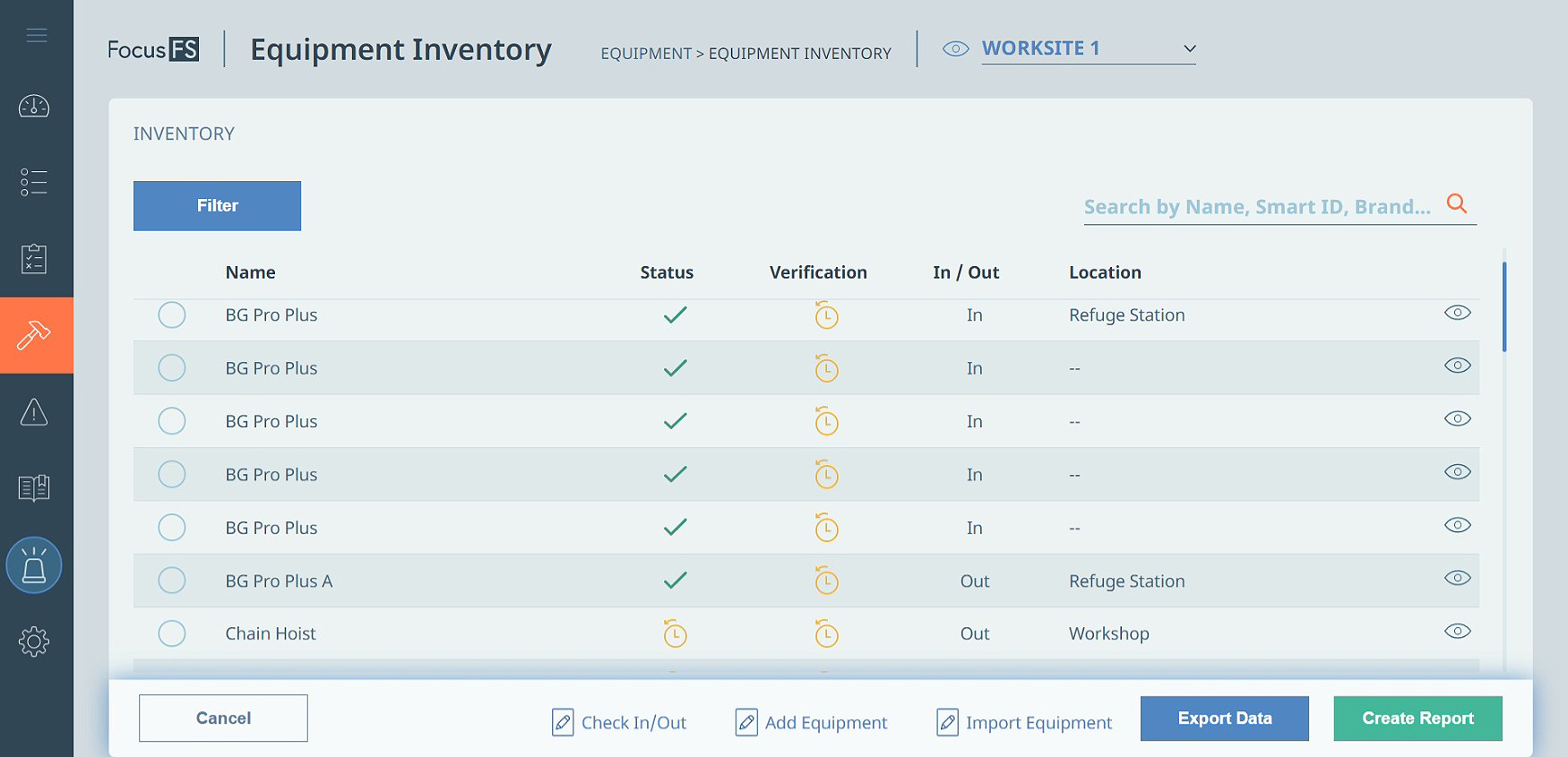Open the Check In/Out action
The image size is (1568, 757).
point(619,722)
